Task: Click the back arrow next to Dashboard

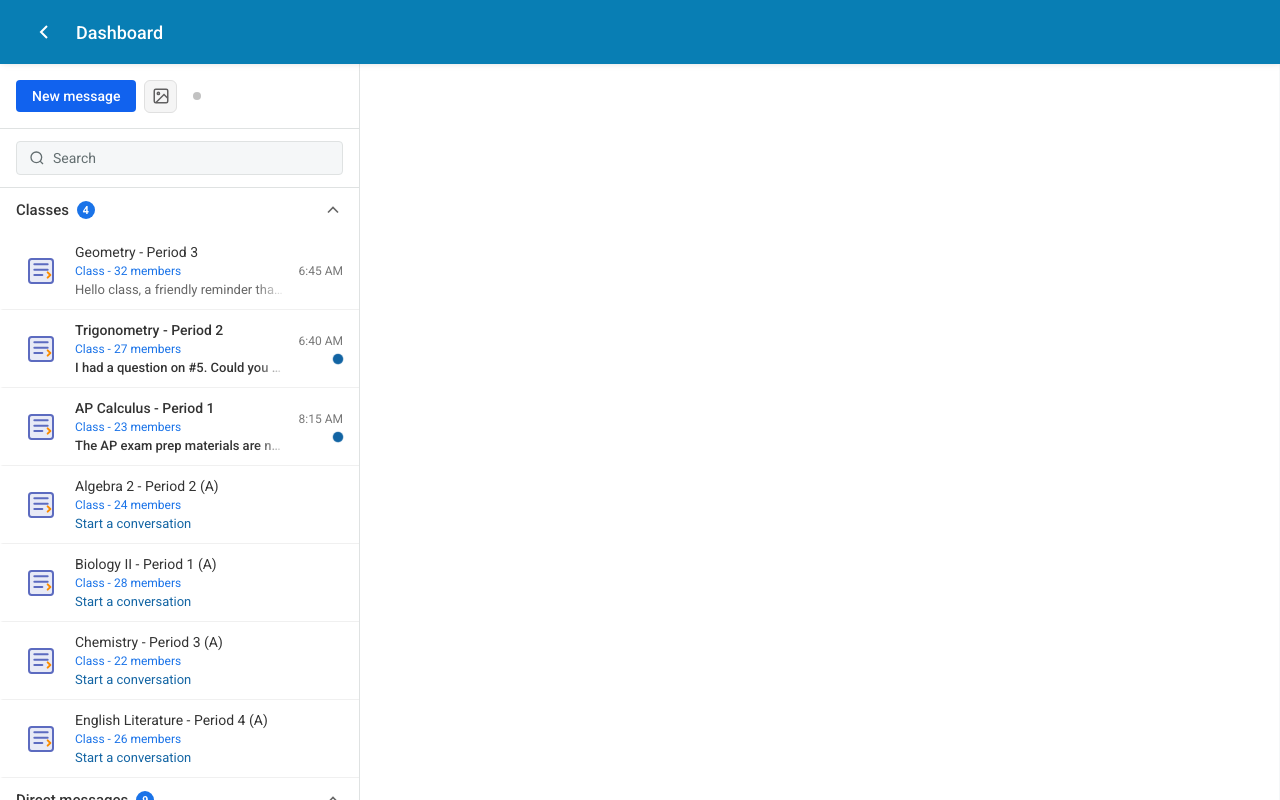Action: pos(43,31)
